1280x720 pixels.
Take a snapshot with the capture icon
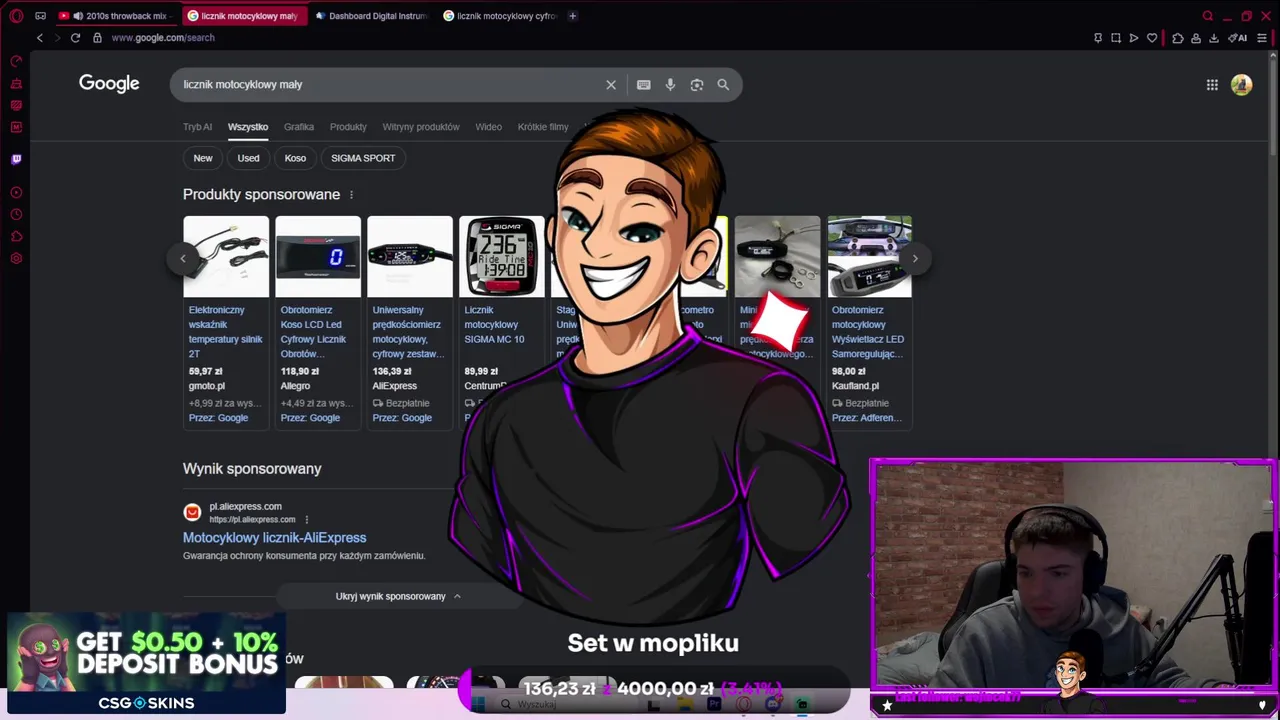(1116, 38)
